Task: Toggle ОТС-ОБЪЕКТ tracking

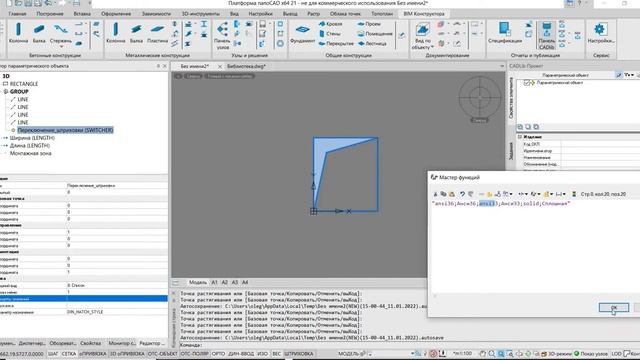Action: 162,354
